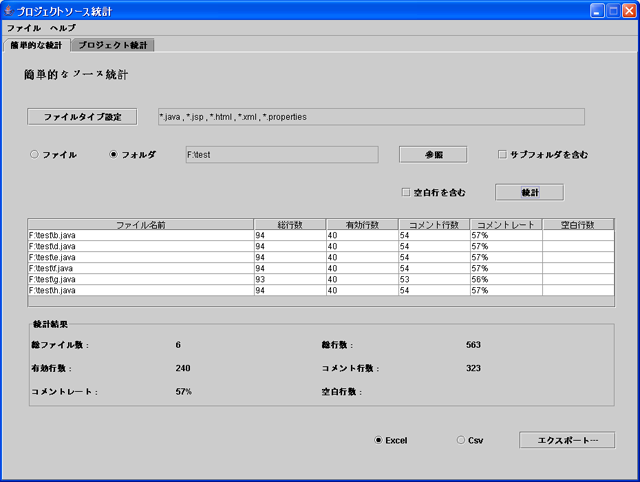Viewport: 640px width, 482px height.
Task: Open the ヘルプ menu
Action: [62, 28]
